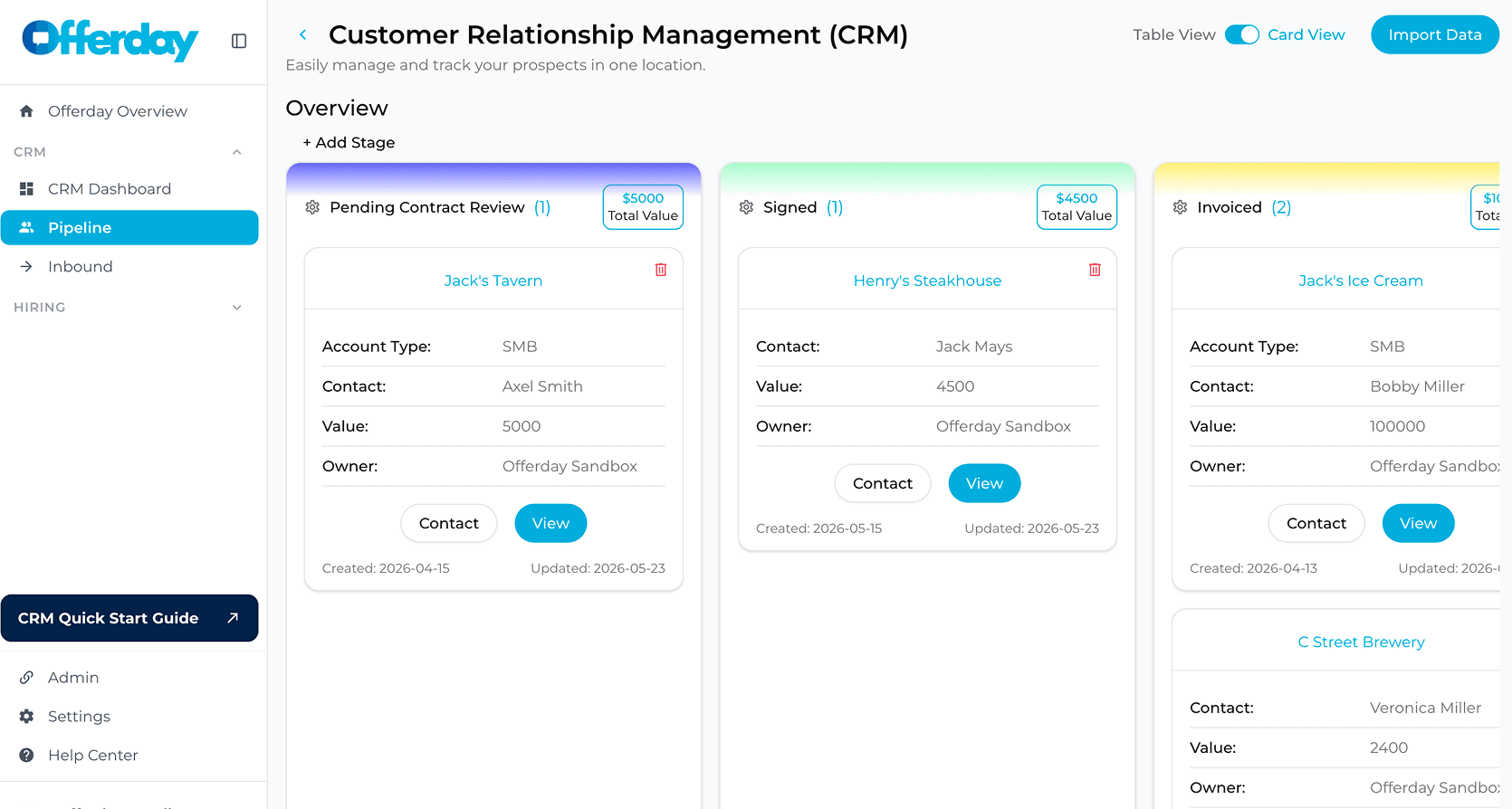The image size is (1512, 809).
Task: Open Pending Contract Review stage settings gear
Action: tap(312, 207)
